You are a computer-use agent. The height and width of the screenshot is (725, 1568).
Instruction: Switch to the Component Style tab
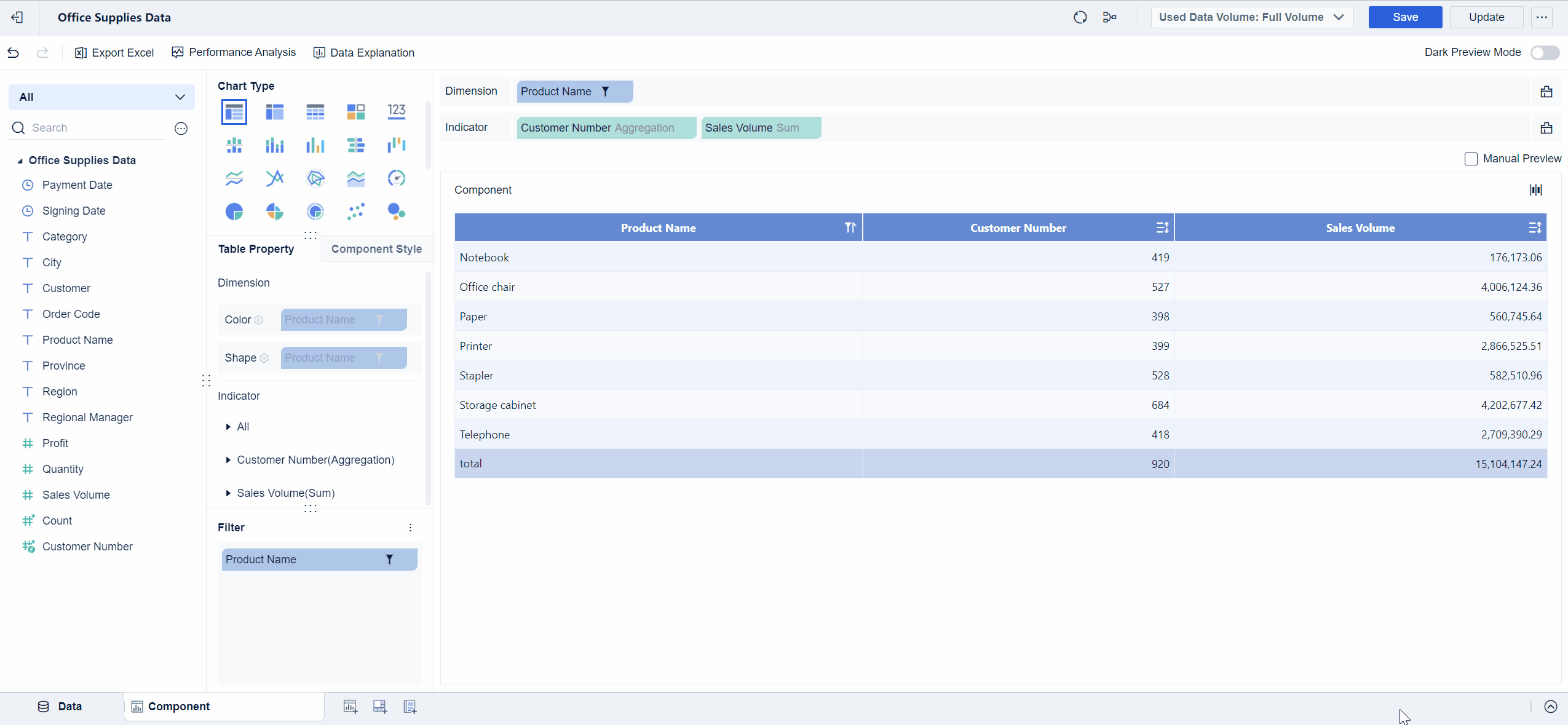tap(376, 249)
